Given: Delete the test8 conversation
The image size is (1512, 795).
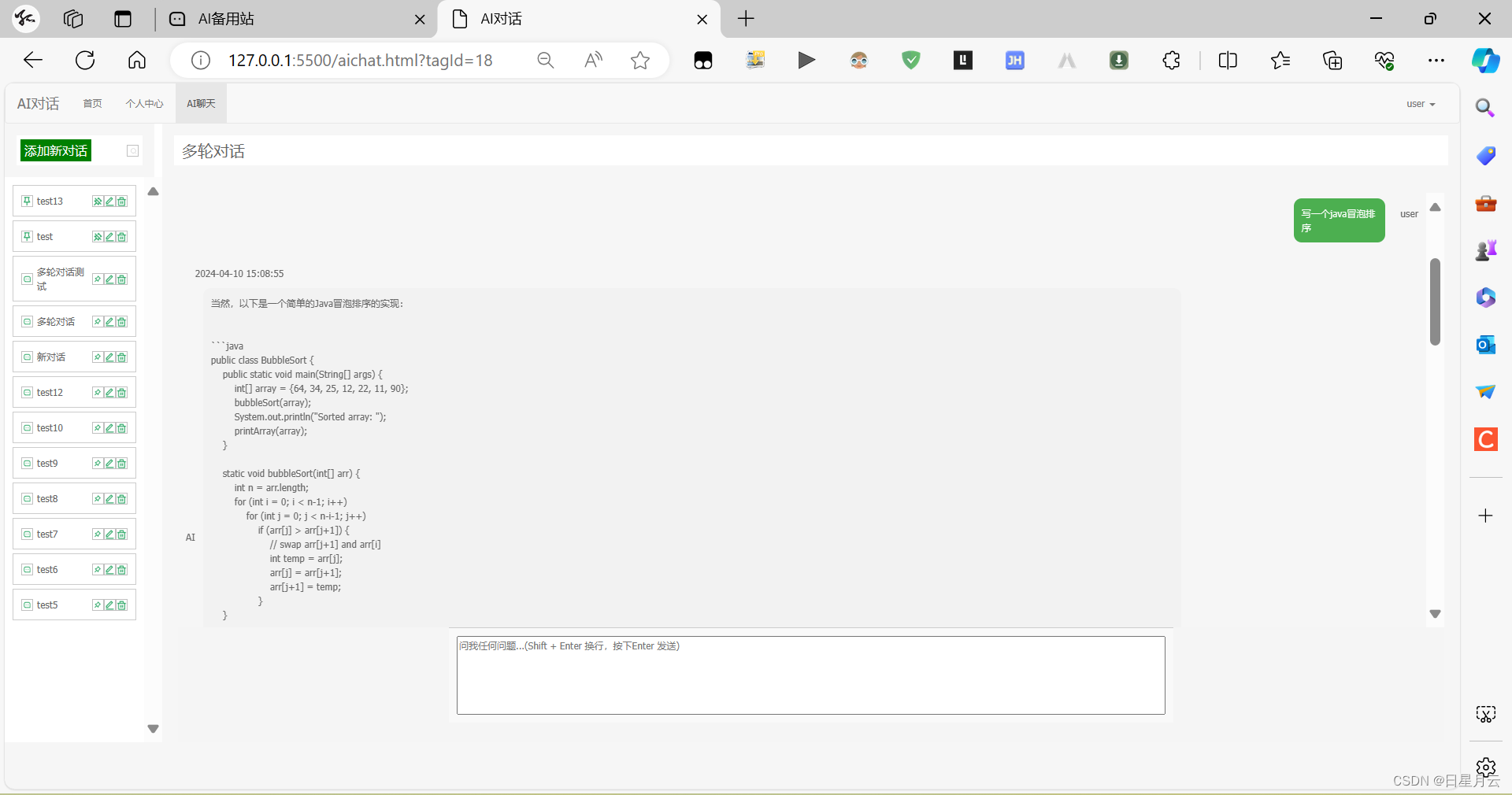Looking at the screenshot, I should [x=121, y=499].
